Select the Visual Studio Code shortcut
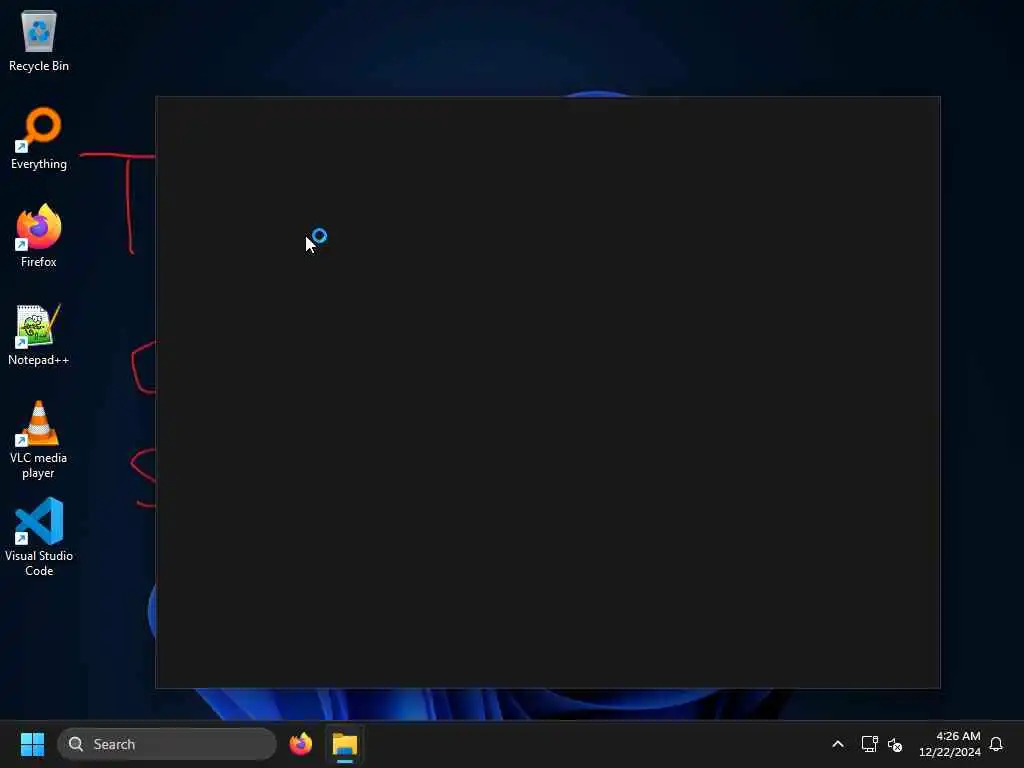The height and width of the screenshot is (768, 1024). click(x=39, y=538)
